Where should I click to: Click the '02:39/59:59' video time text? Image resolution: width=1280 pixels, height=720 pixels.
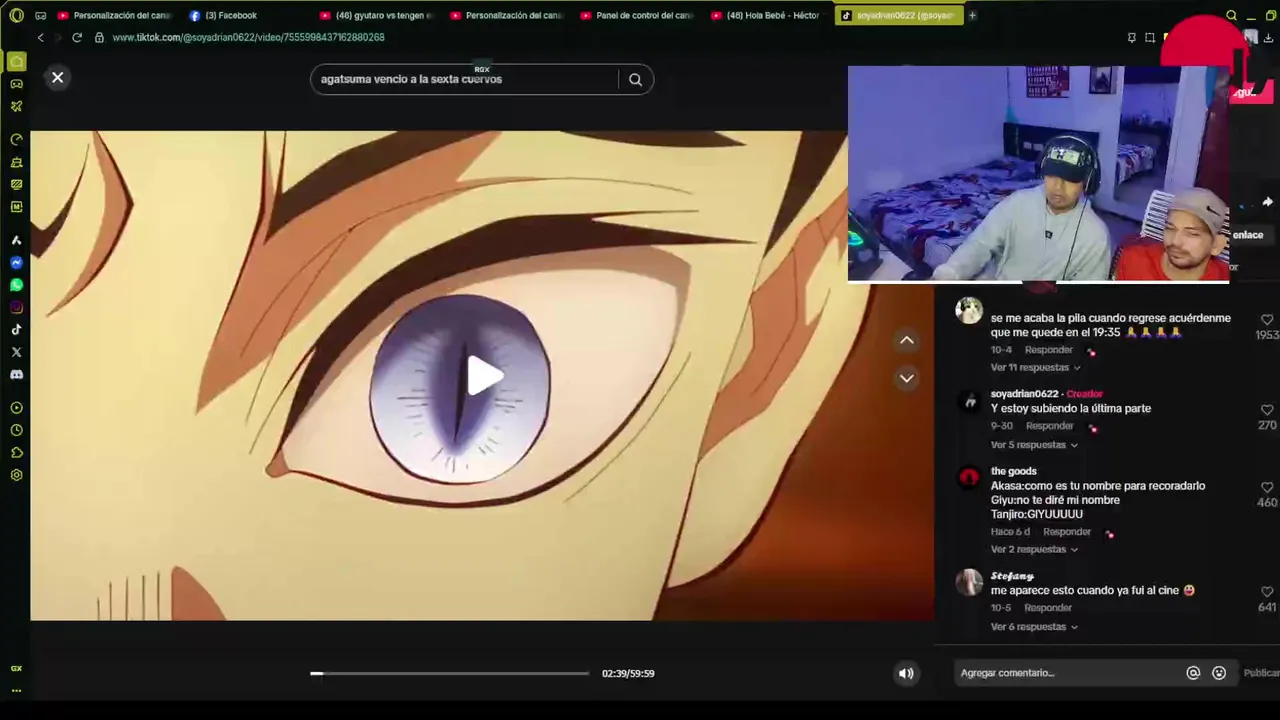628,674
